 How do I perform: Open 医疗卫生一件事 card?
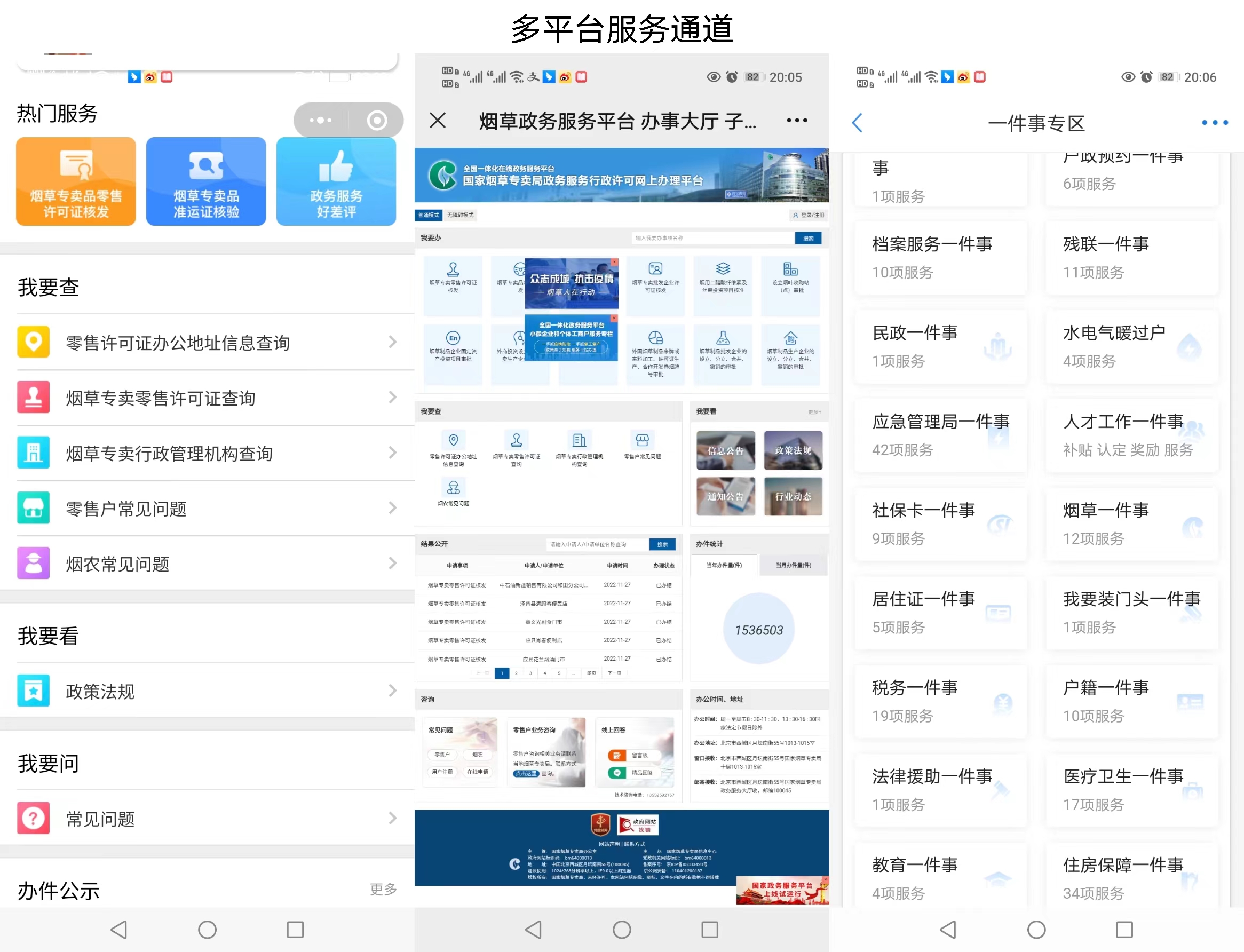click(x=1132, y=790)
